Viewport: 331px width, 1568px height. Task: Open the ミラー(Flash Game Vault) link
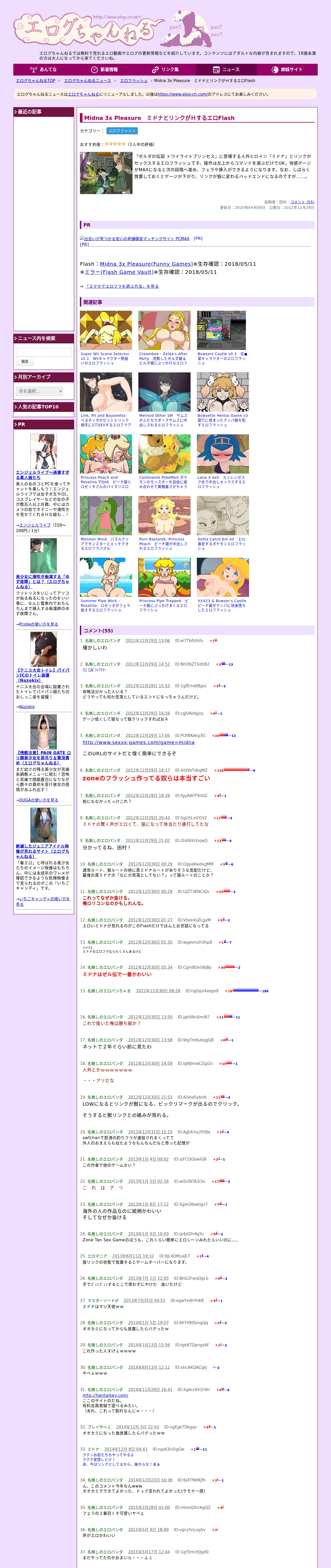pyautogui.click(x=119, y=272)
